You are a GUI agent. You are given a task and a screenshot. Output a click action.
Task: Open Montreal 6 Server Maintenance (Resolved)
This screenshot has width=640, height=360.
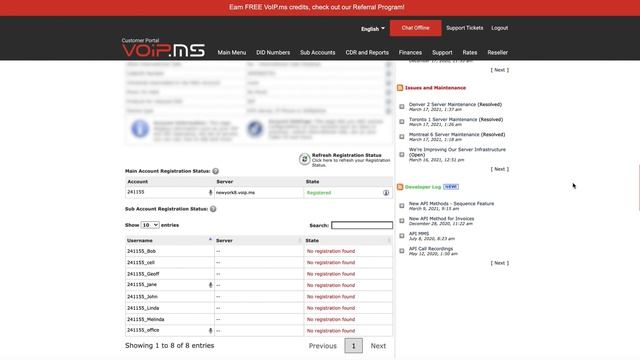[457, 135]
